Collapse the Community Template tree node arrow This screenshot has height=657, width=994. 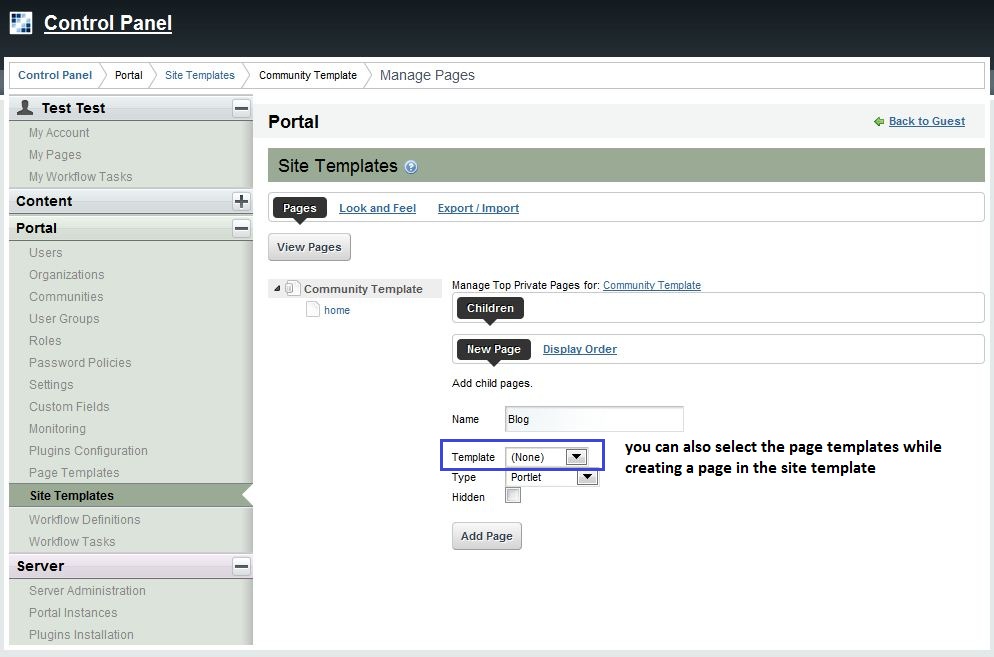277,289
